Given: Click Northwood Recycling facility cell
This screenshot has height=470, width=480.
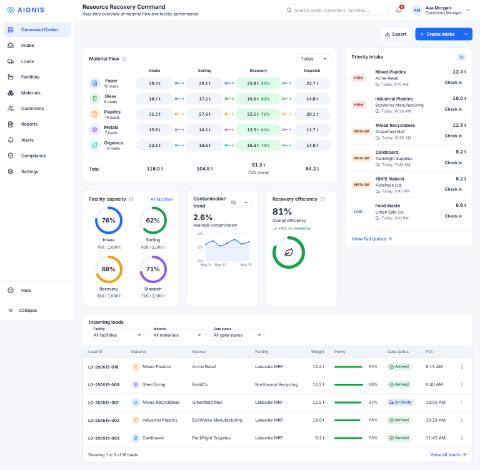Looking at the screenshot, I should (x=276, y=384).
